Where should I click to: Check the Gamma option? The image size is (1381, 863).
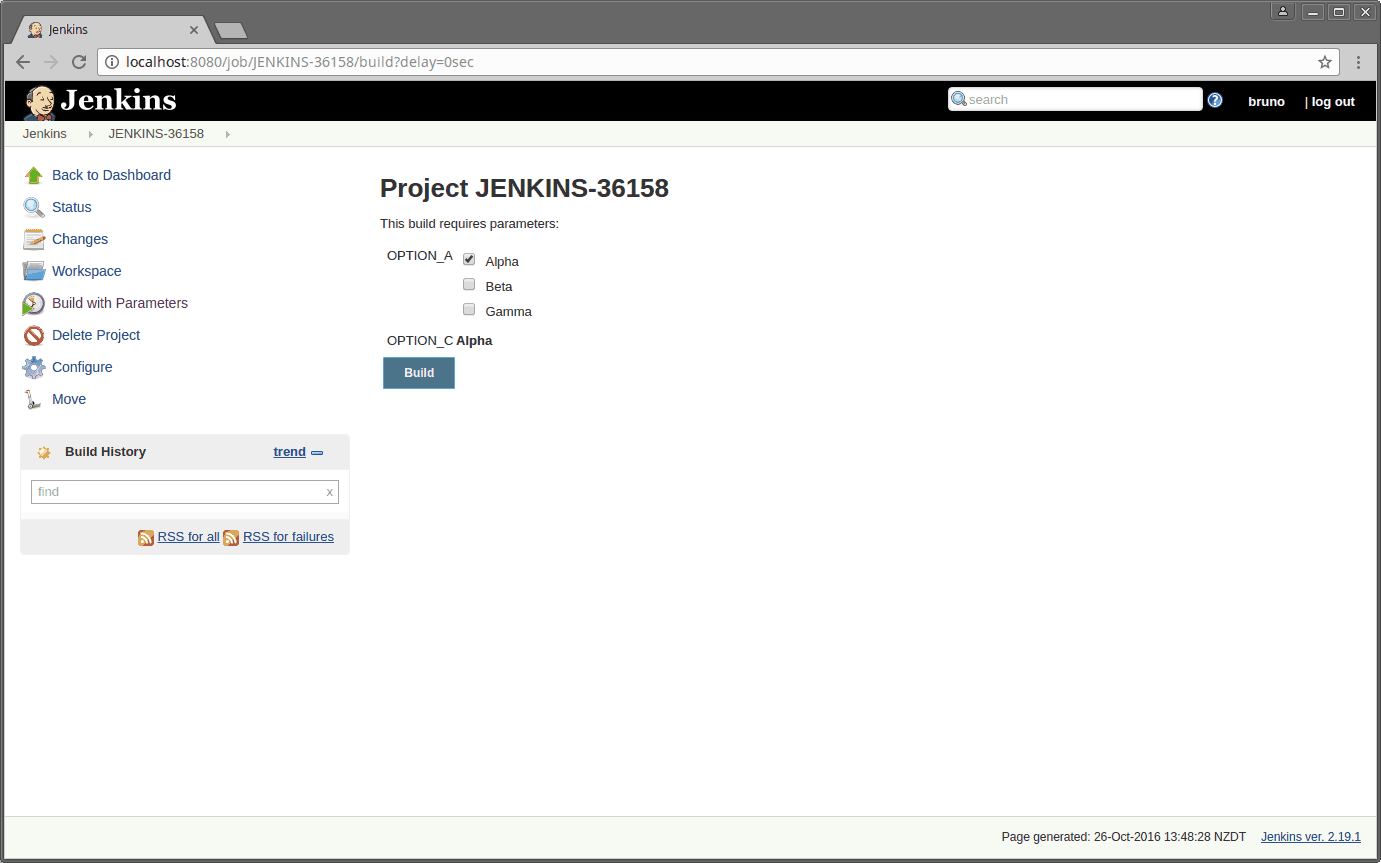click(469, 309)
